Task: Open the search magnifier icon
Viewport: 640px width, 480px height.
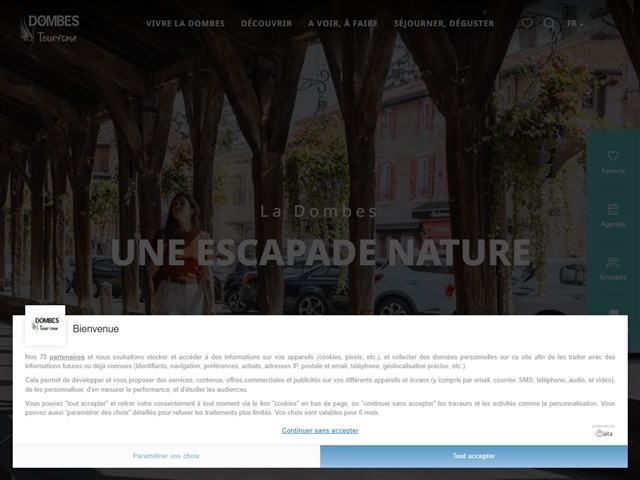Action: click(x=549, y=23)
